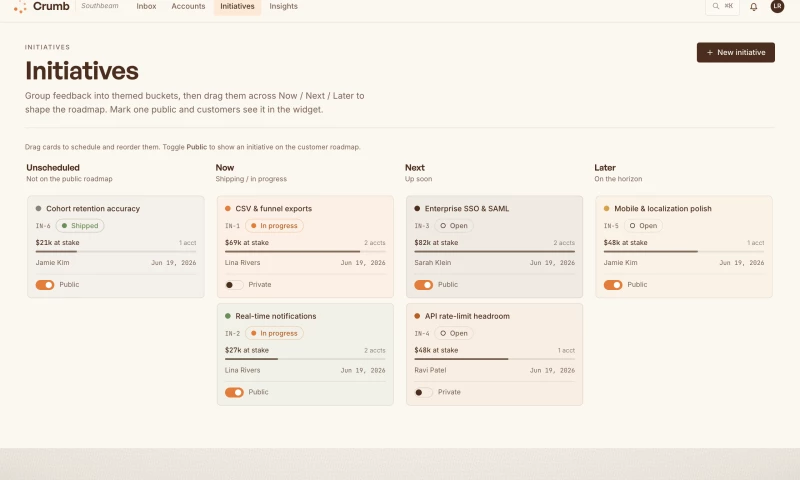Toggle Public on Real-time notifications

tap(234, 392)
